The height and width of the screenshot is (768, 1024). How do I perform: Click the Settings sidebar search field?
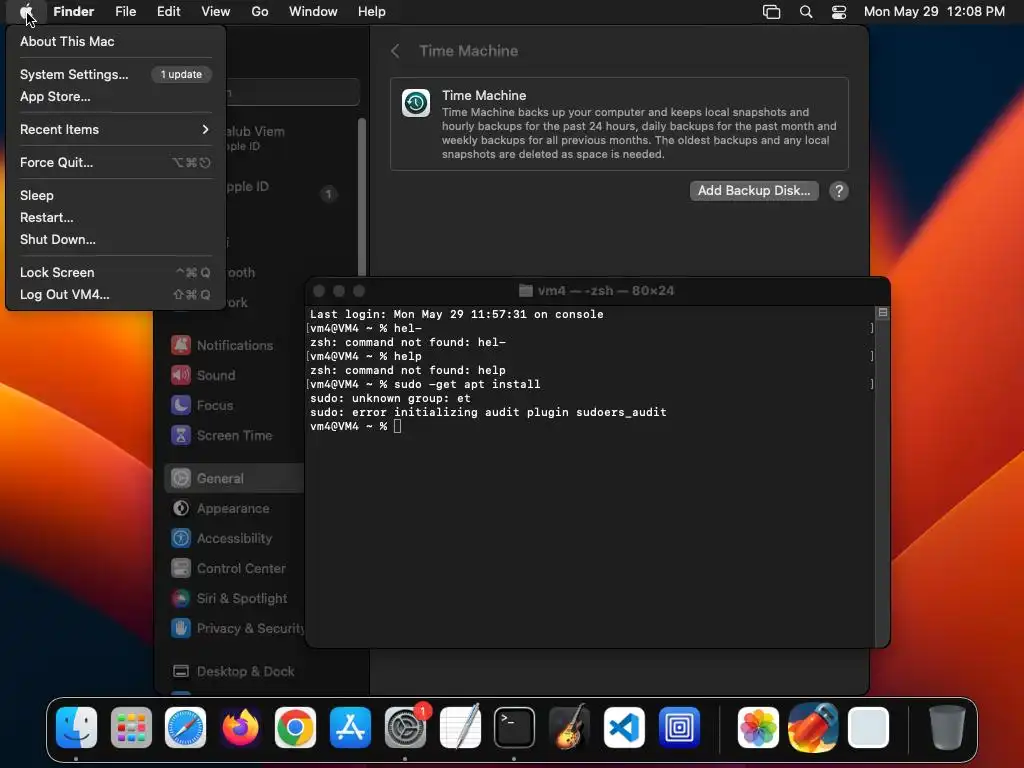[293, 92]
